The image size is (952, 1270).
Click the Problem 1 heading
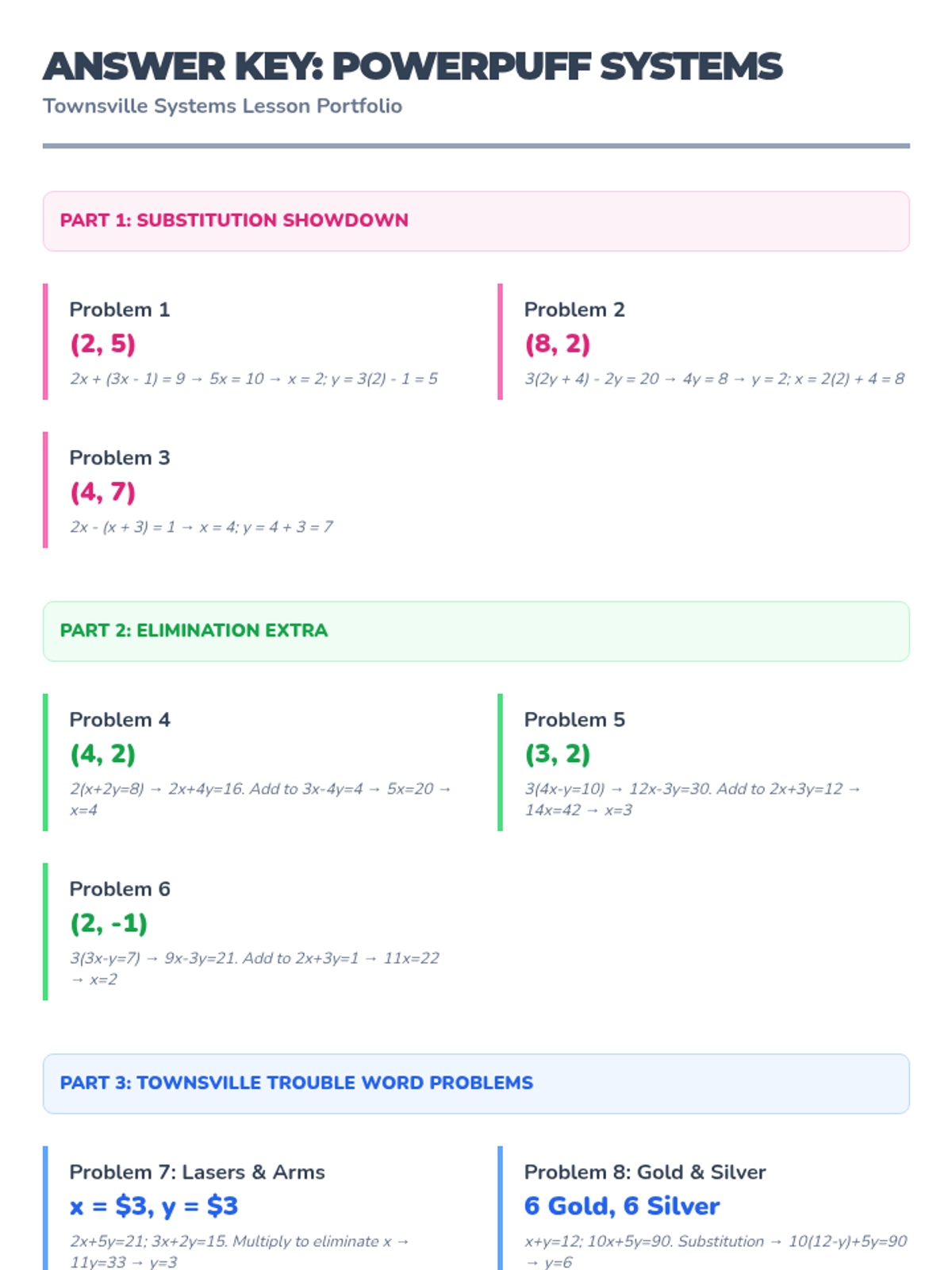(x=120, y=310)
